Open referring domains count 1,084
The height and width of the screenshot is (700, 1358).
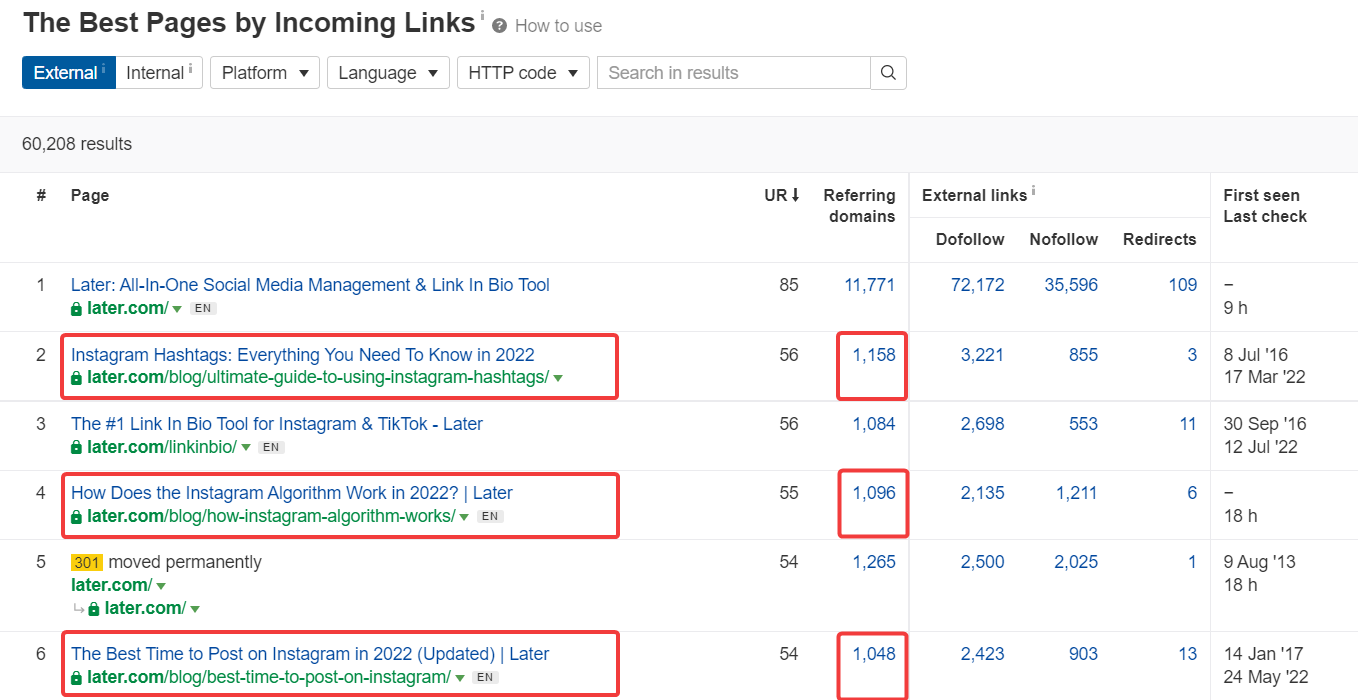874,424
